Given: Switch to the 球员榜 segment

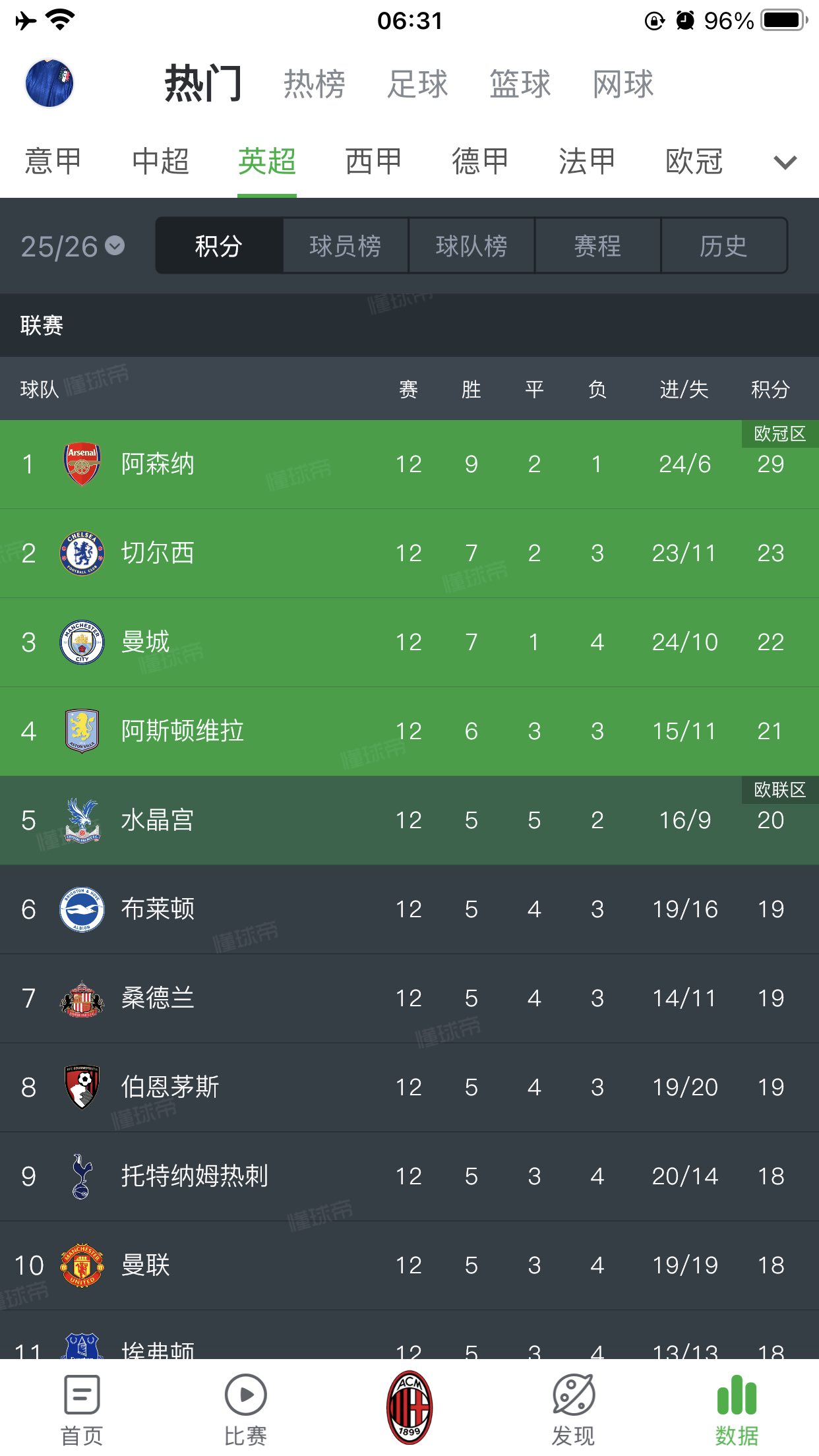Looking at the screenshot, I should (346, 247).
